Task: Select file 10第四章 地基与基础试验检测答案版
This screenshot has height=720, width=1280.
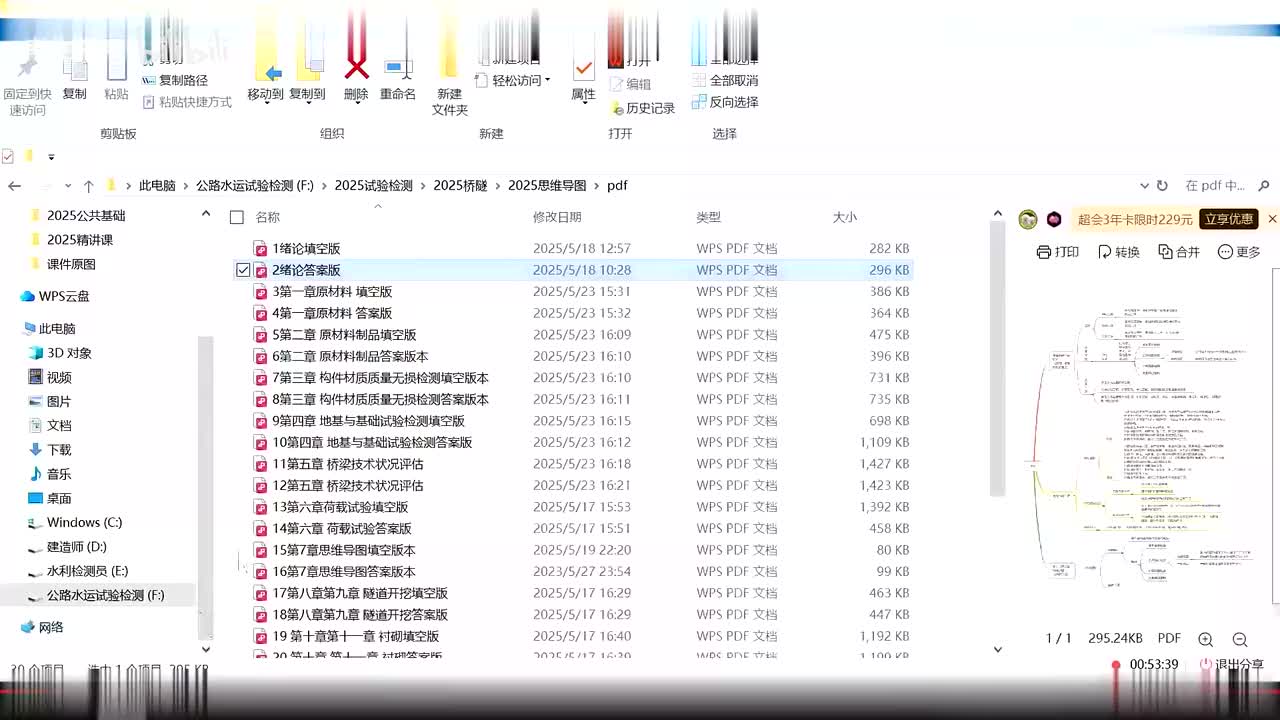Action: click(x=372, y=442)
